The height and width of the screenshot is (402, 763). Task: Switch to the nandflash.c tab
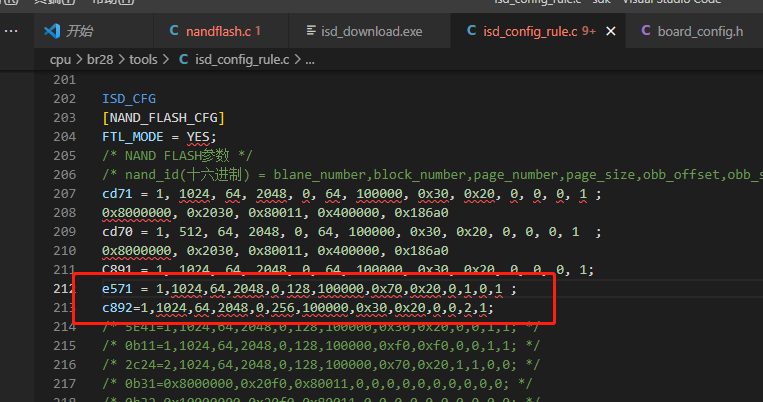(x=221, y=31)
